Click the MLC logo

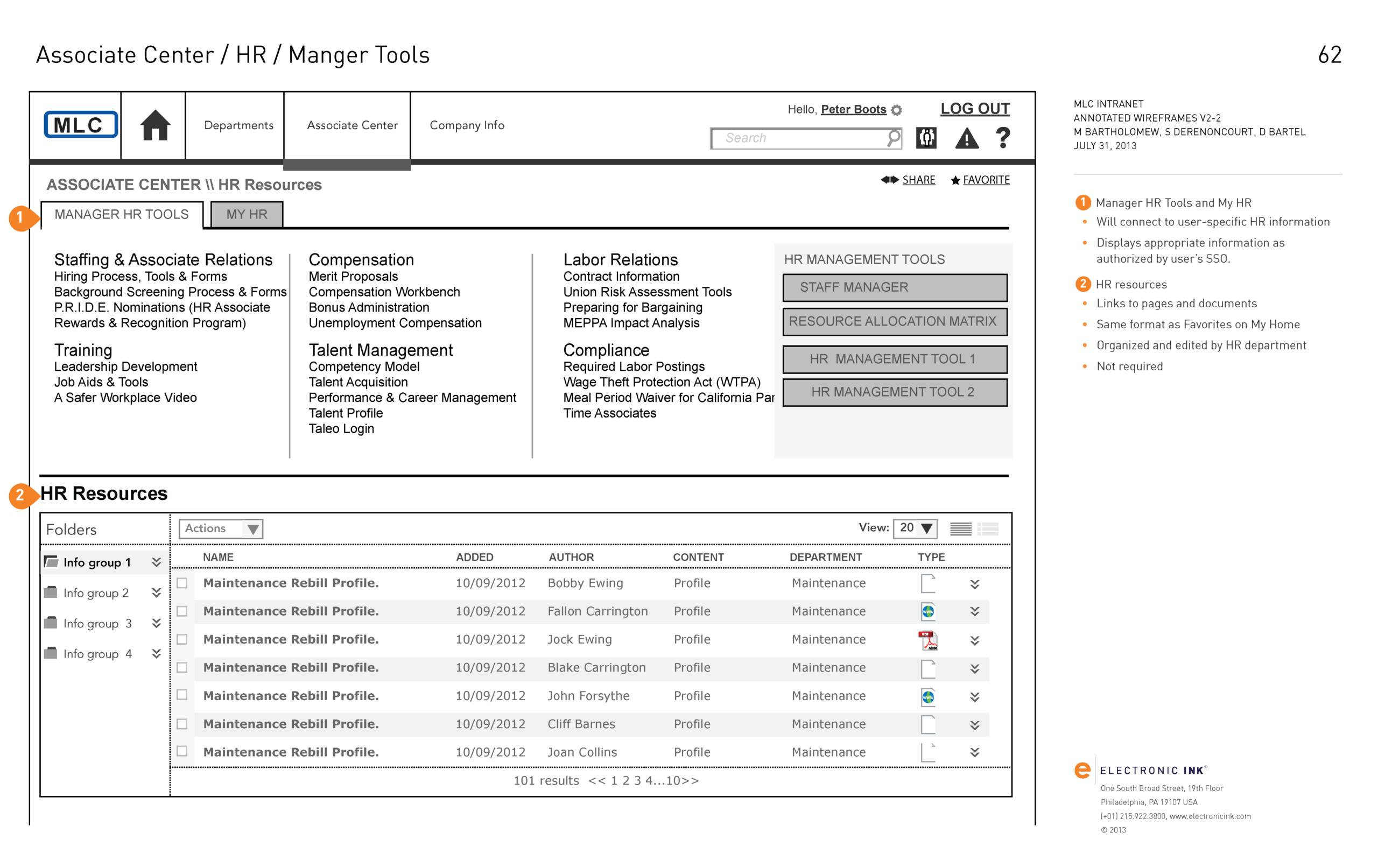point(81,125)
